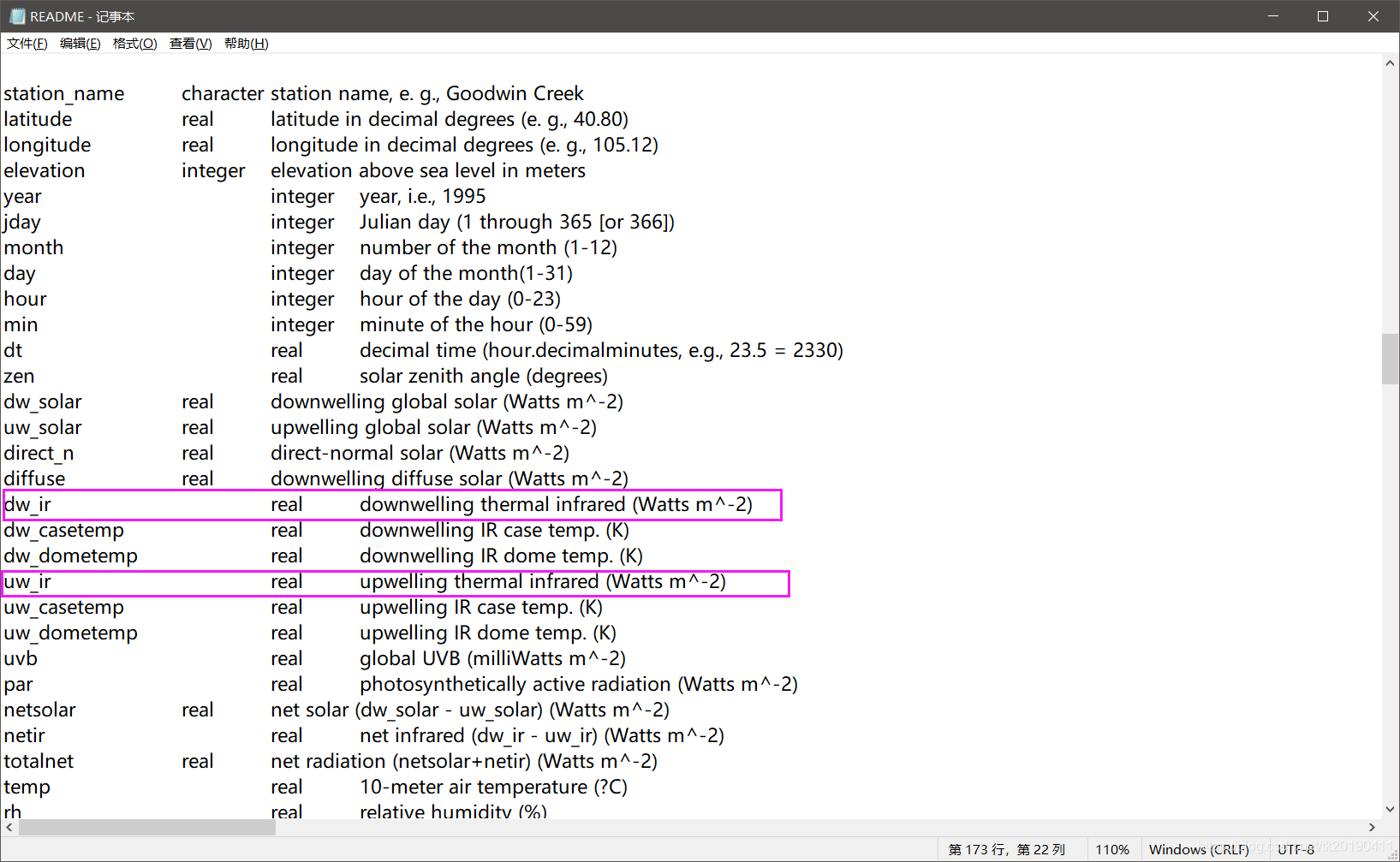Image resolution: width=1400 pixels, height=862 pixels.
Task: Click the vertical scrollbar thumb
Action: pos(1390,359)
